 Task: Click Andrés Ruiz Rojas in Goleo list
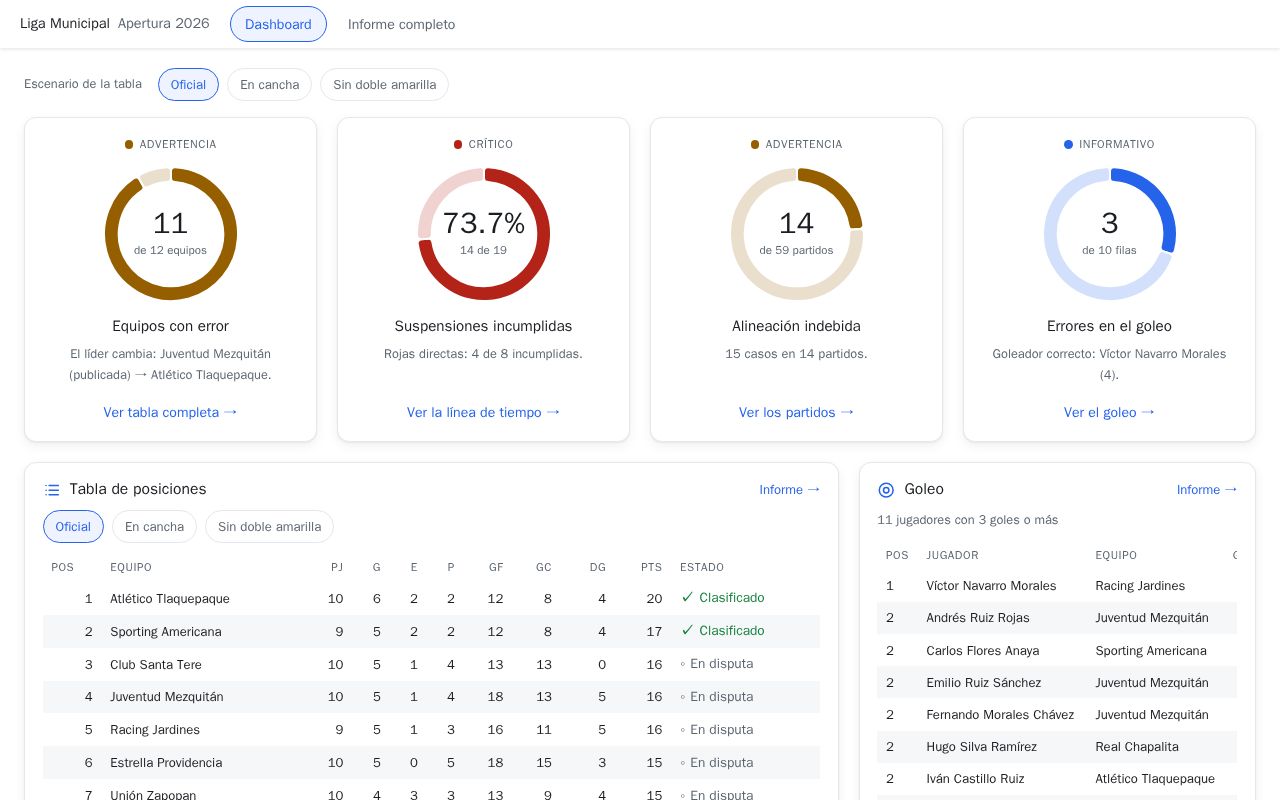click(x=977, y=618)
